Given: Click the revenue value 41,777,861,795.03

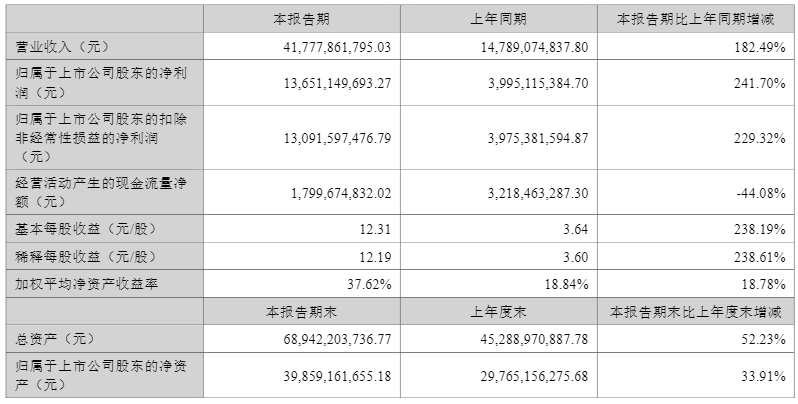Looking at the screenshot, I should pos(337,47).
